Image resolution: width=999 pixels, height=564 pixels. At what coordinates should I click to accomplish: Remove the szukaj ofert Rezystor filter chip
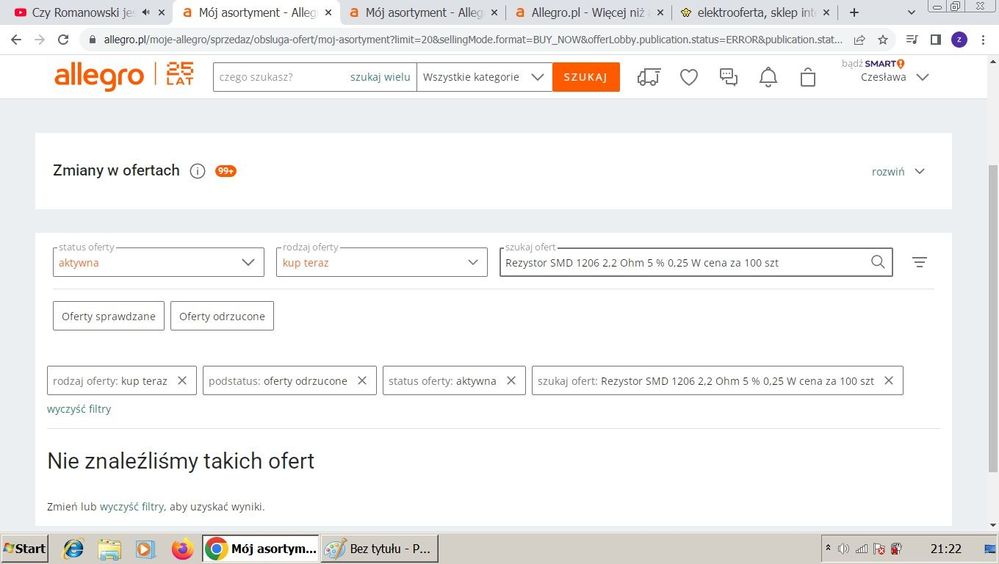coord(889,380)
